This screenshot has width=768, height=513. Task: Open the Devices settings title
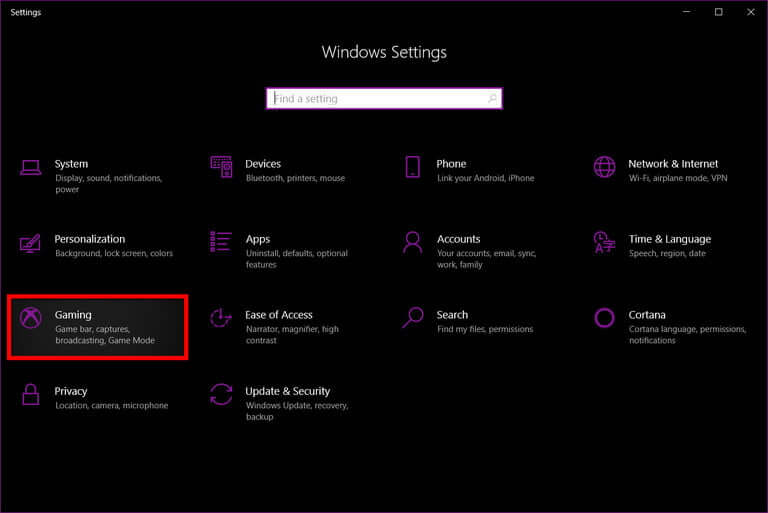(x=263, y=164)
